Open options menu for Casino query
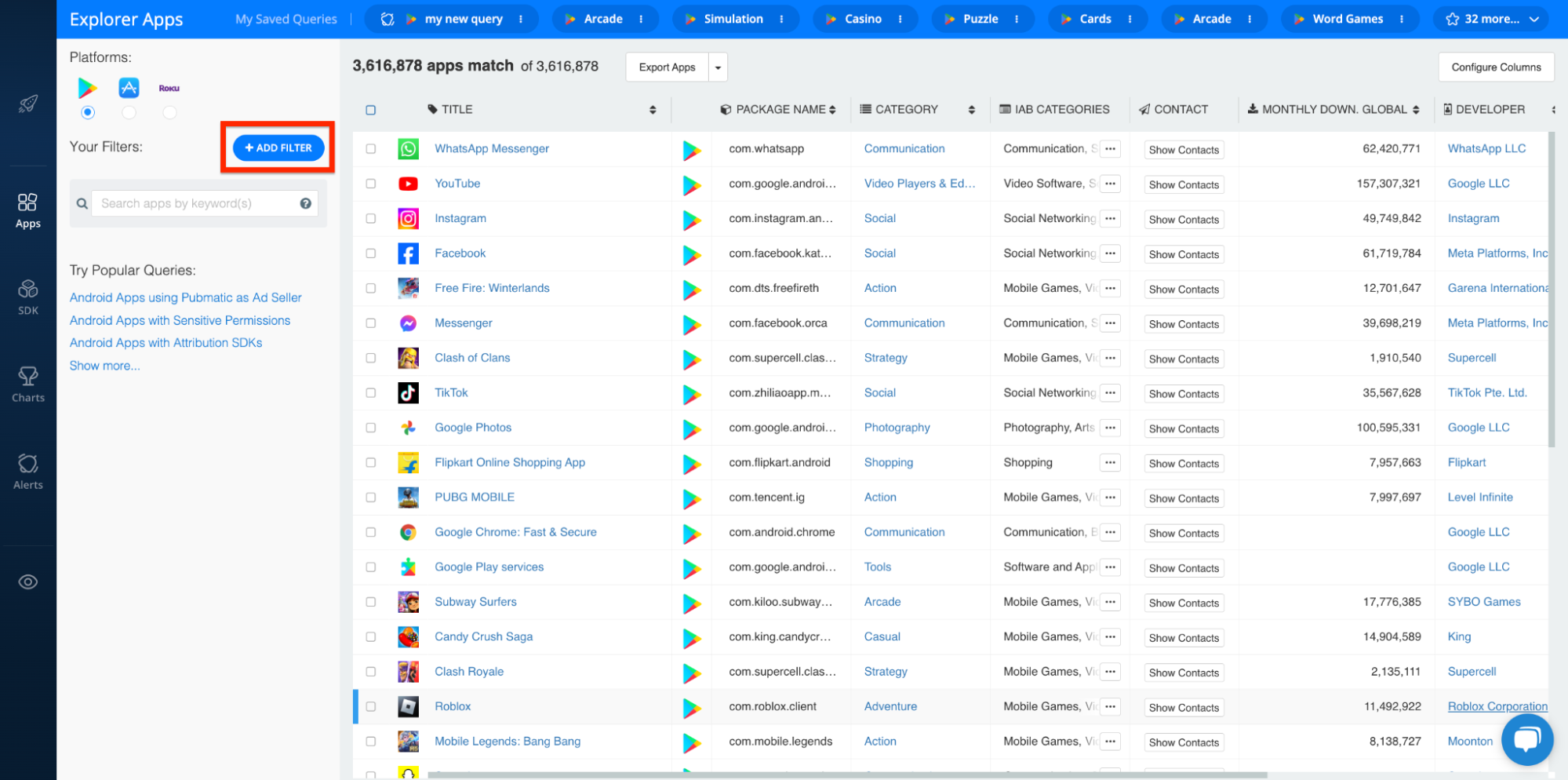 pyautogui.click(x=900, y=19)
